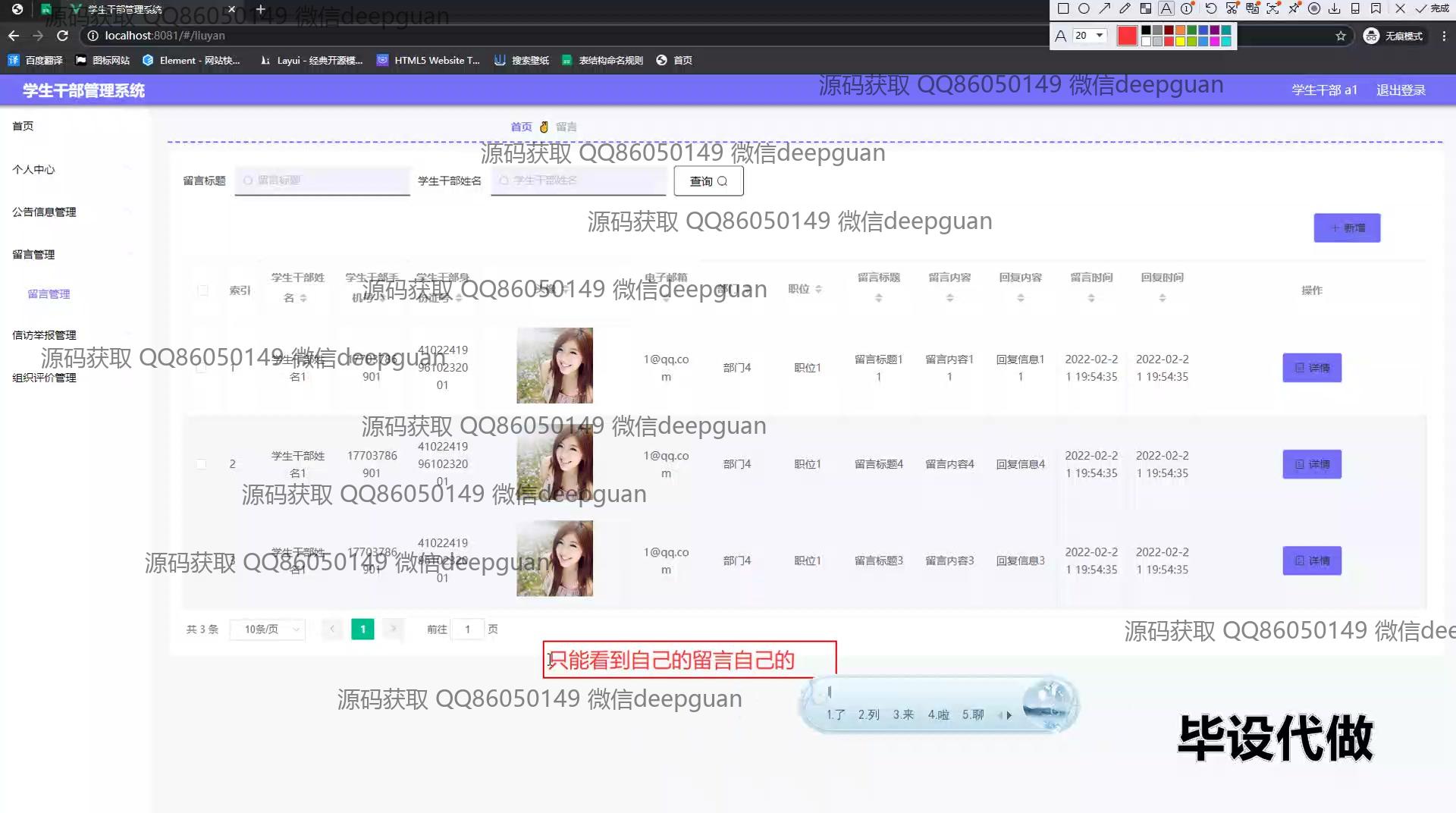Pin the screenshot with the pin icon

coord(1294,9)
